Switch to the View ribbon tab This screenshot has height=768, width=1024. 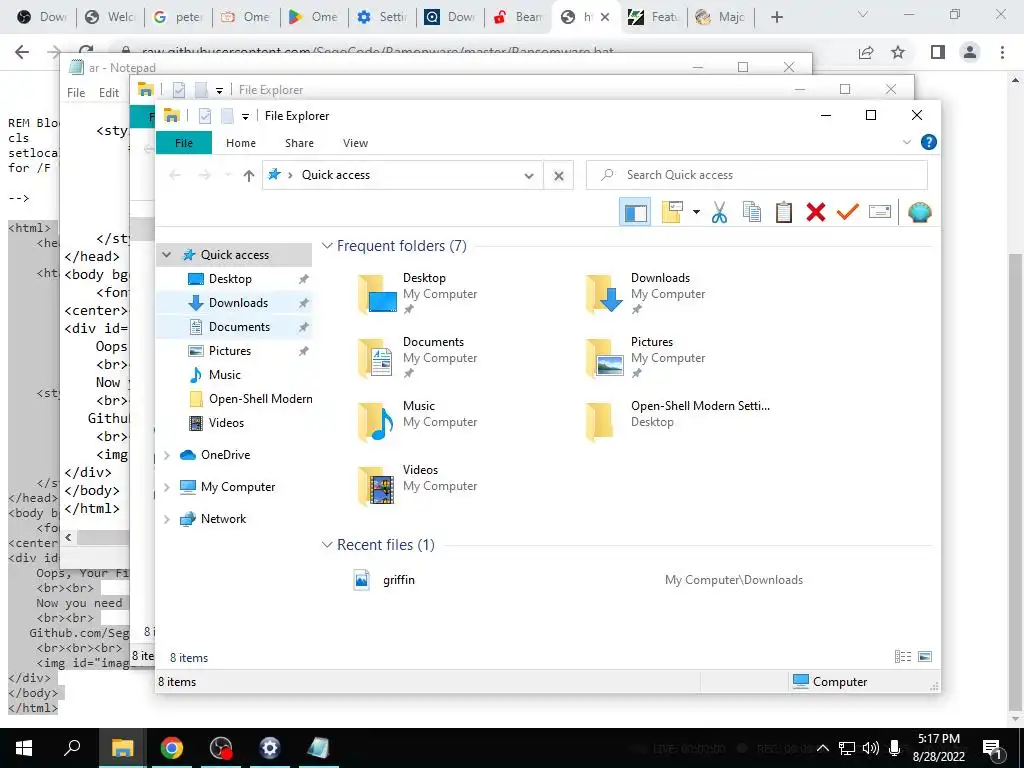coord(355,143)
